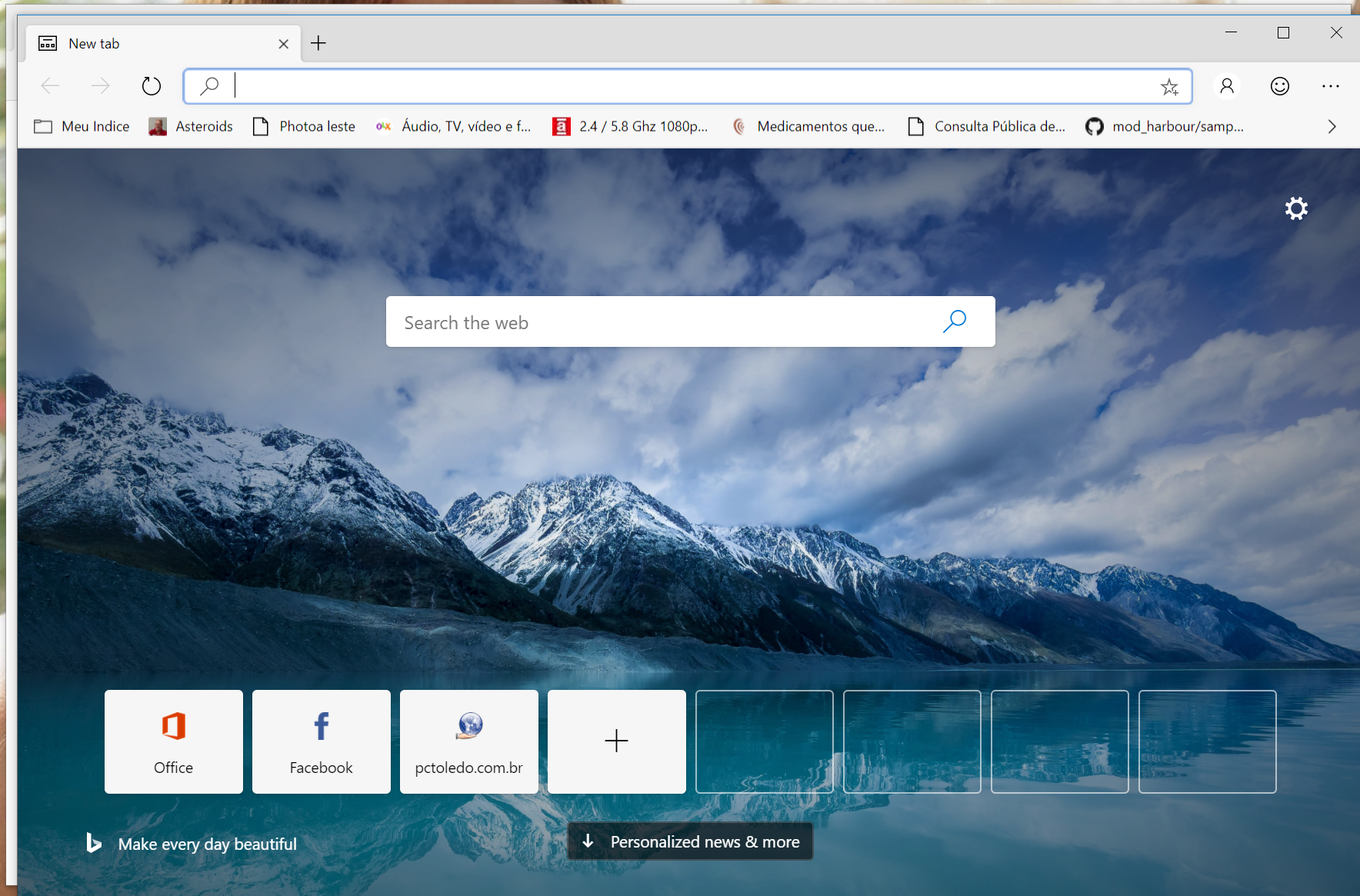This screenshot has width=1360, height=896.
Task: Go back to the previous page
Action: [x=51, y=86]
